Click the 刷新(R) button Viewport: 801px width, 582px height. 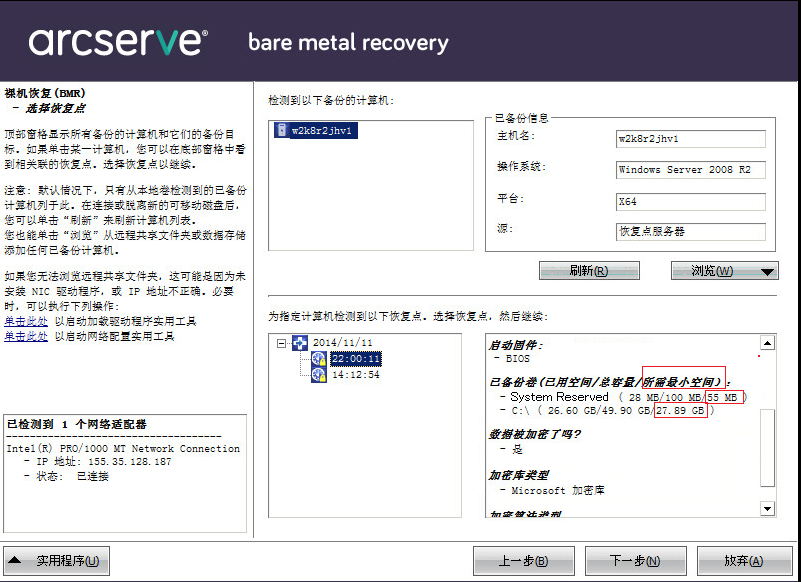589,271
